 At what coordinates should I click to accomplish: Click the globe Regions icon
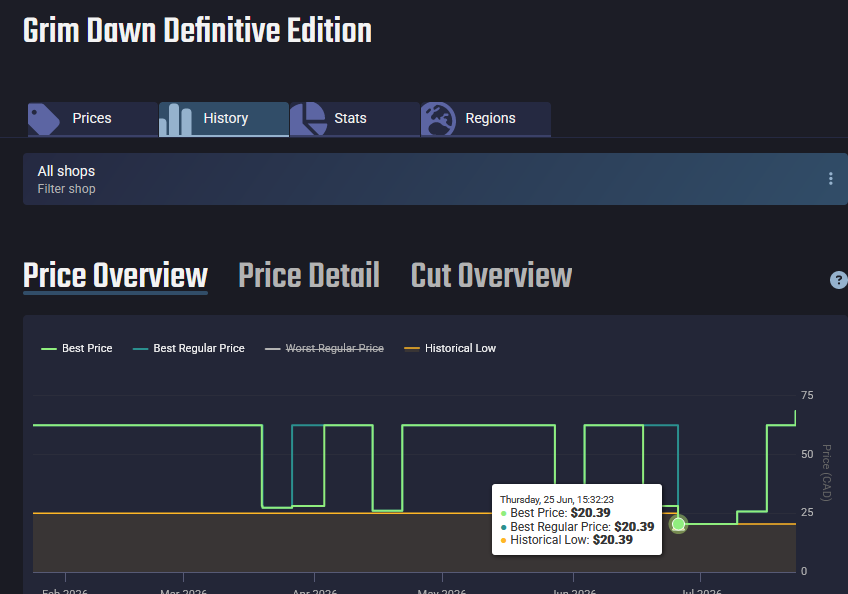[x=439, y=119]
